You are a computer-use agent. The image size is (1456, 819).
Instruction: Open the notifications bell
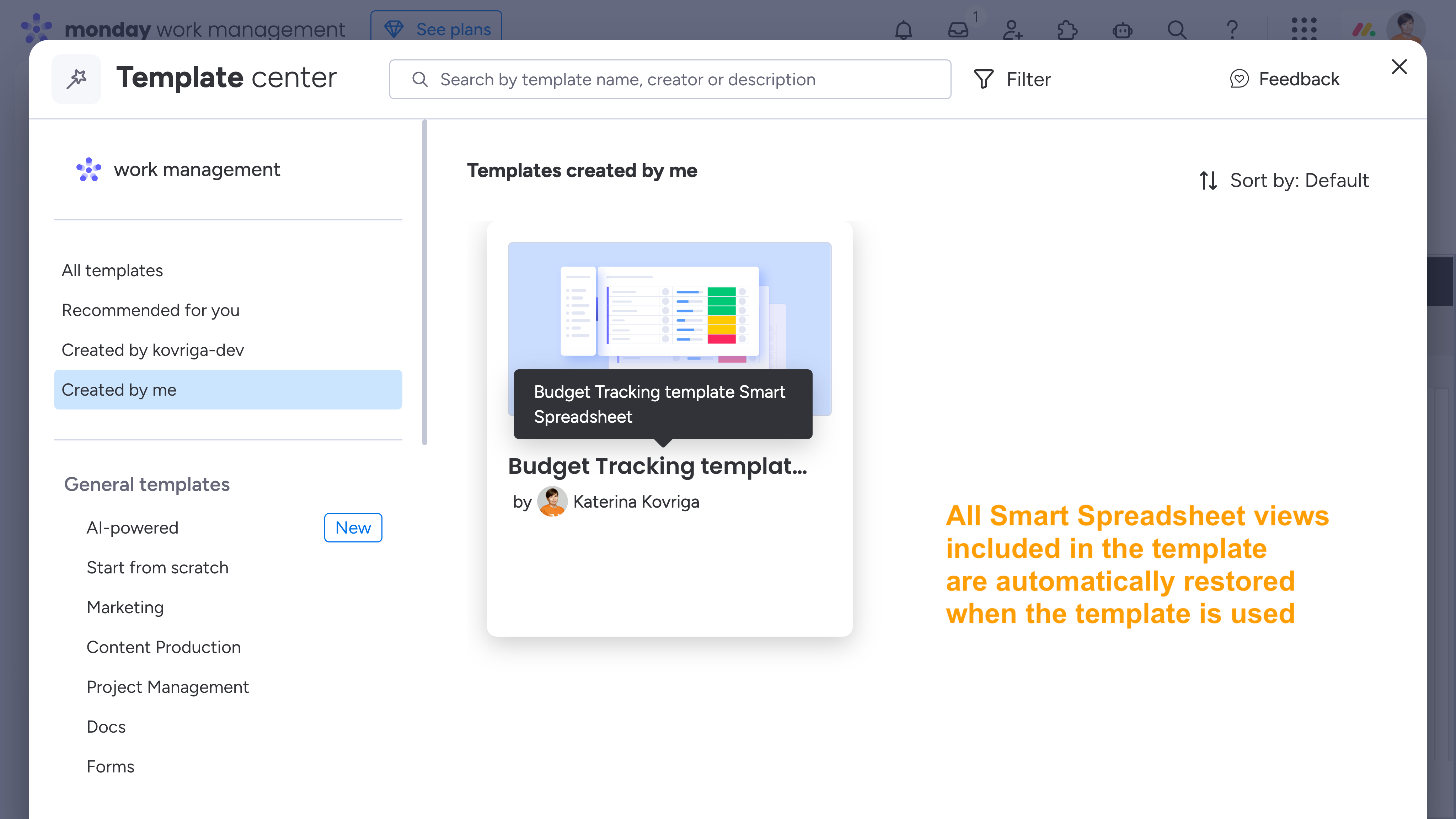(903, 30)
